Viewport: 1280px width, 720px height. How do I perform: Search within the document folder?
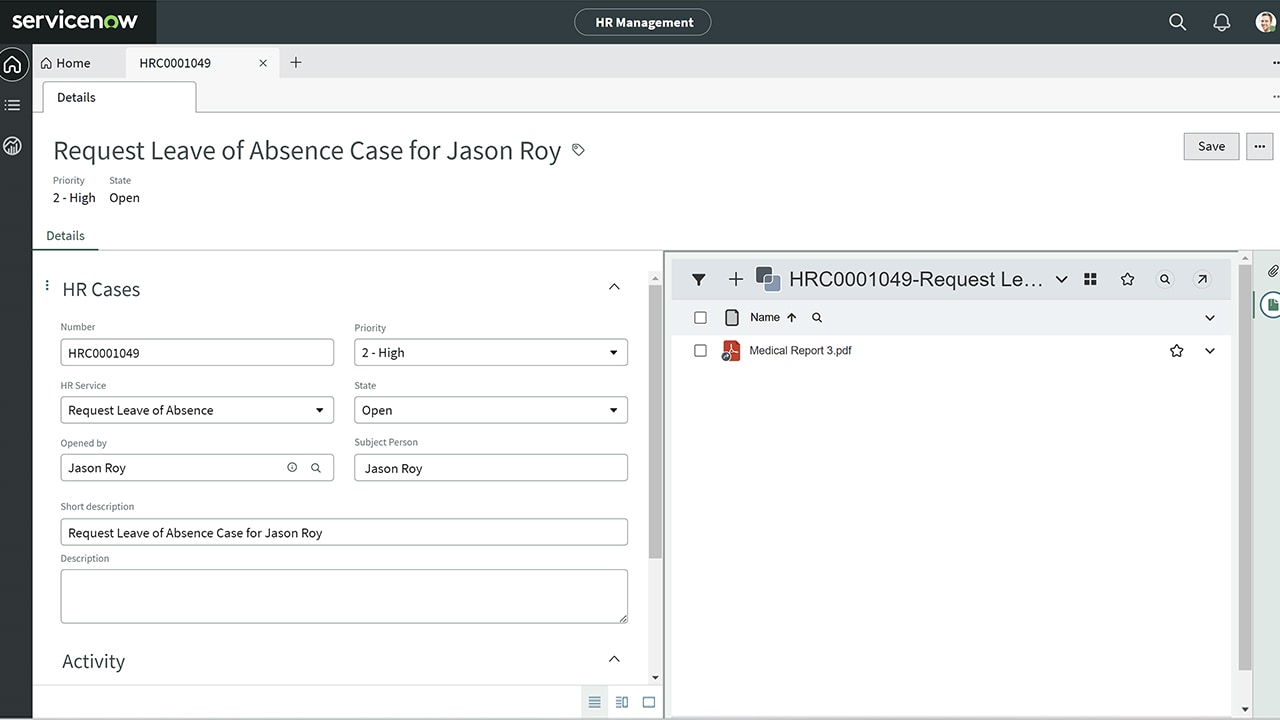(x=1165, y=279)
